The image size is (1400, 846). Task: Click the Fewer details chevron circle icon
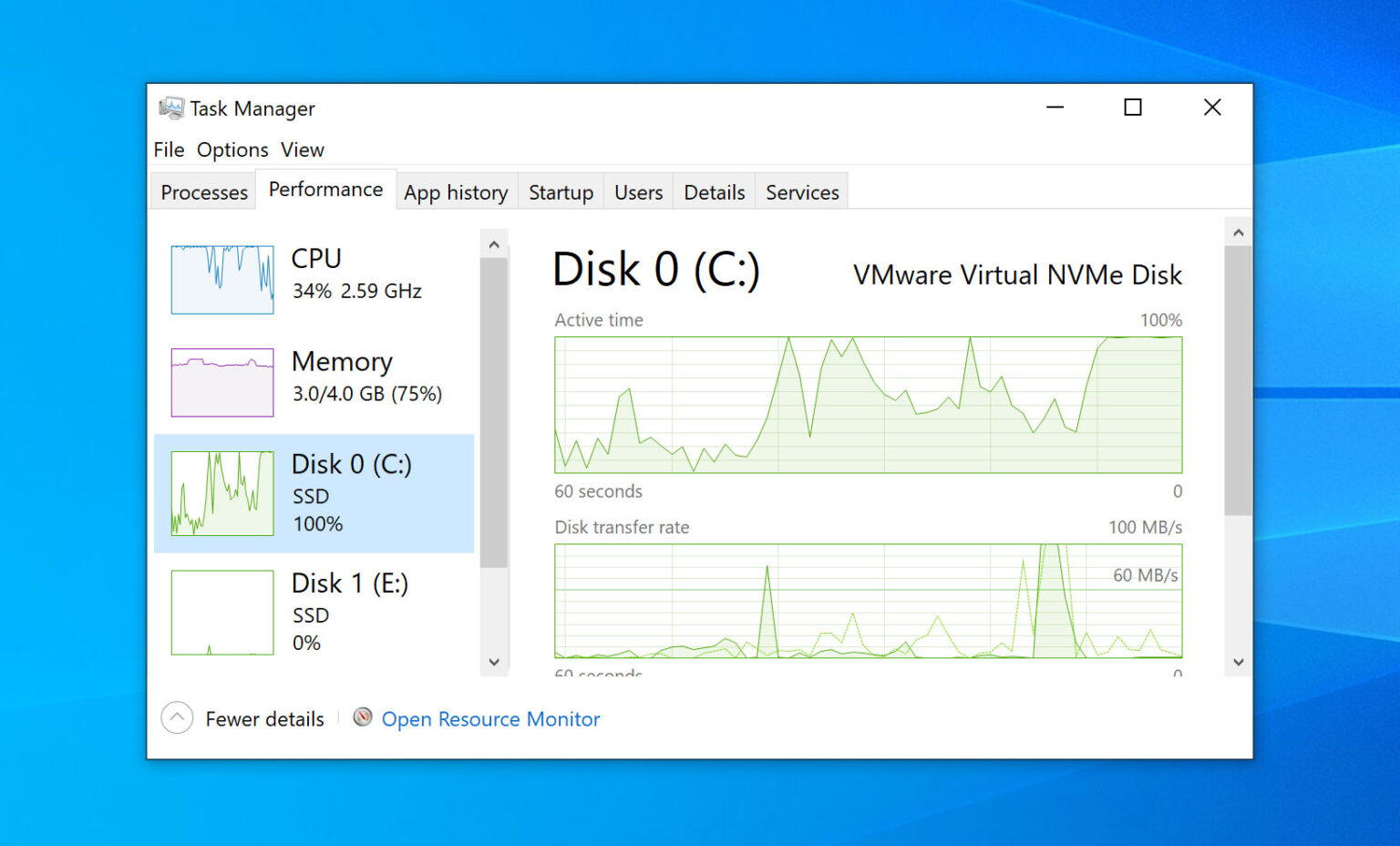(177, 718)
